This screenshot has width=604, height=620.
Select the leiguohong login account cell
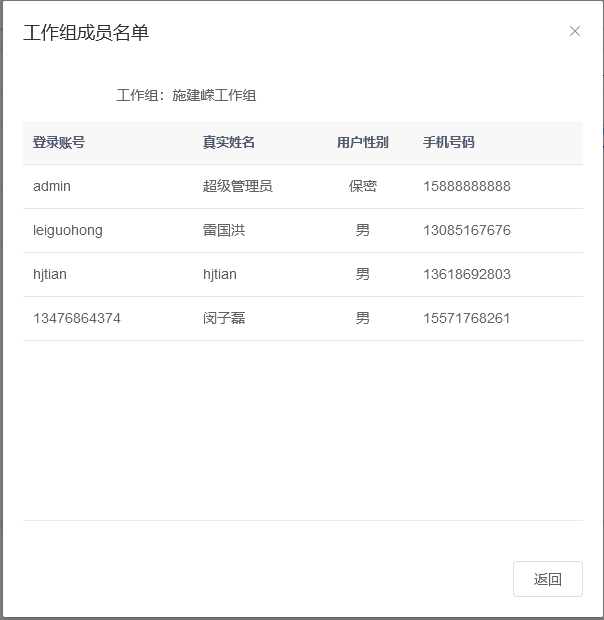coord(68,230)
